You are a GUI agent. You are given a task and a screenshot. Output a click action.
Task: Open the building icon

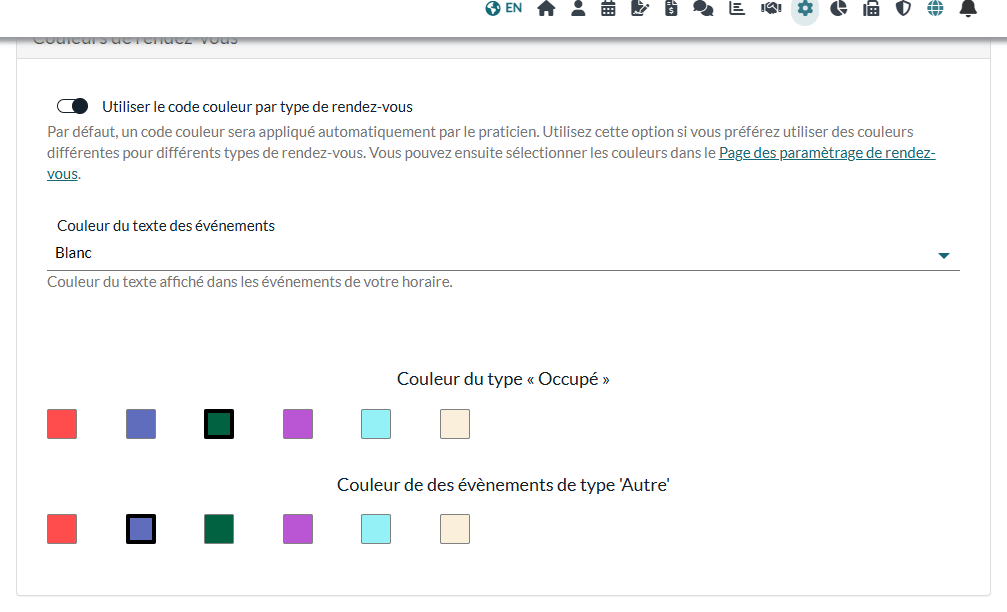click(x=871, y=8)
